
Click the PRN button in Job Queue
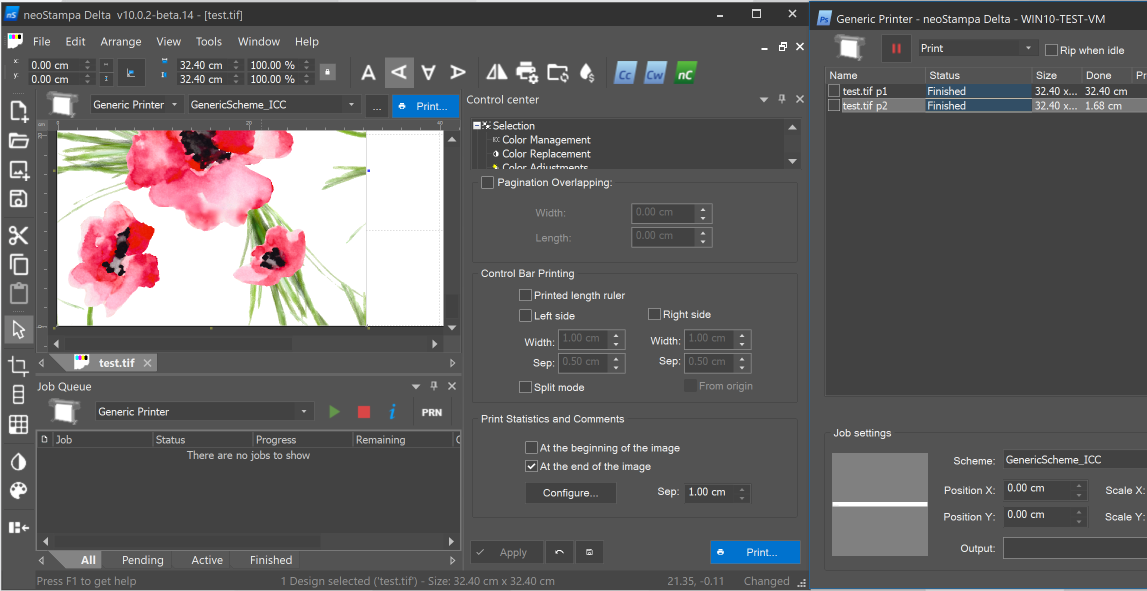pos(432,412)
